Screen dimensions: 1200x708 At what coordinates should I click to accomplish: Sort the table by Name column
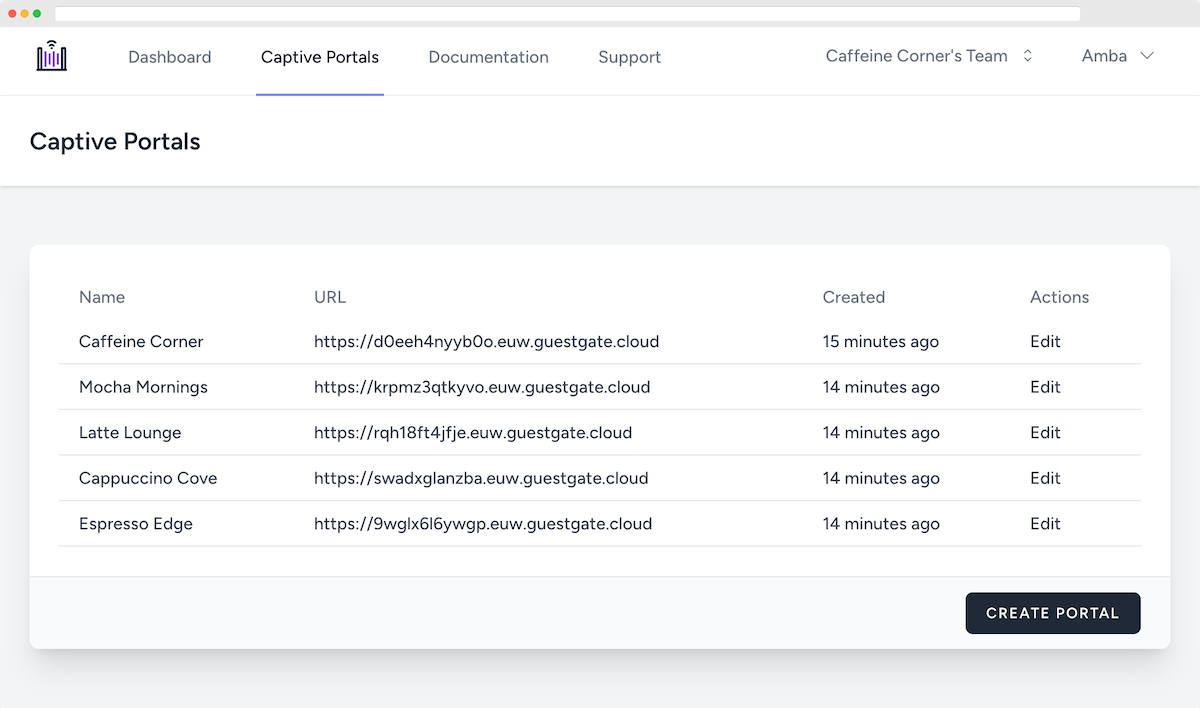[x=101, y=297]
